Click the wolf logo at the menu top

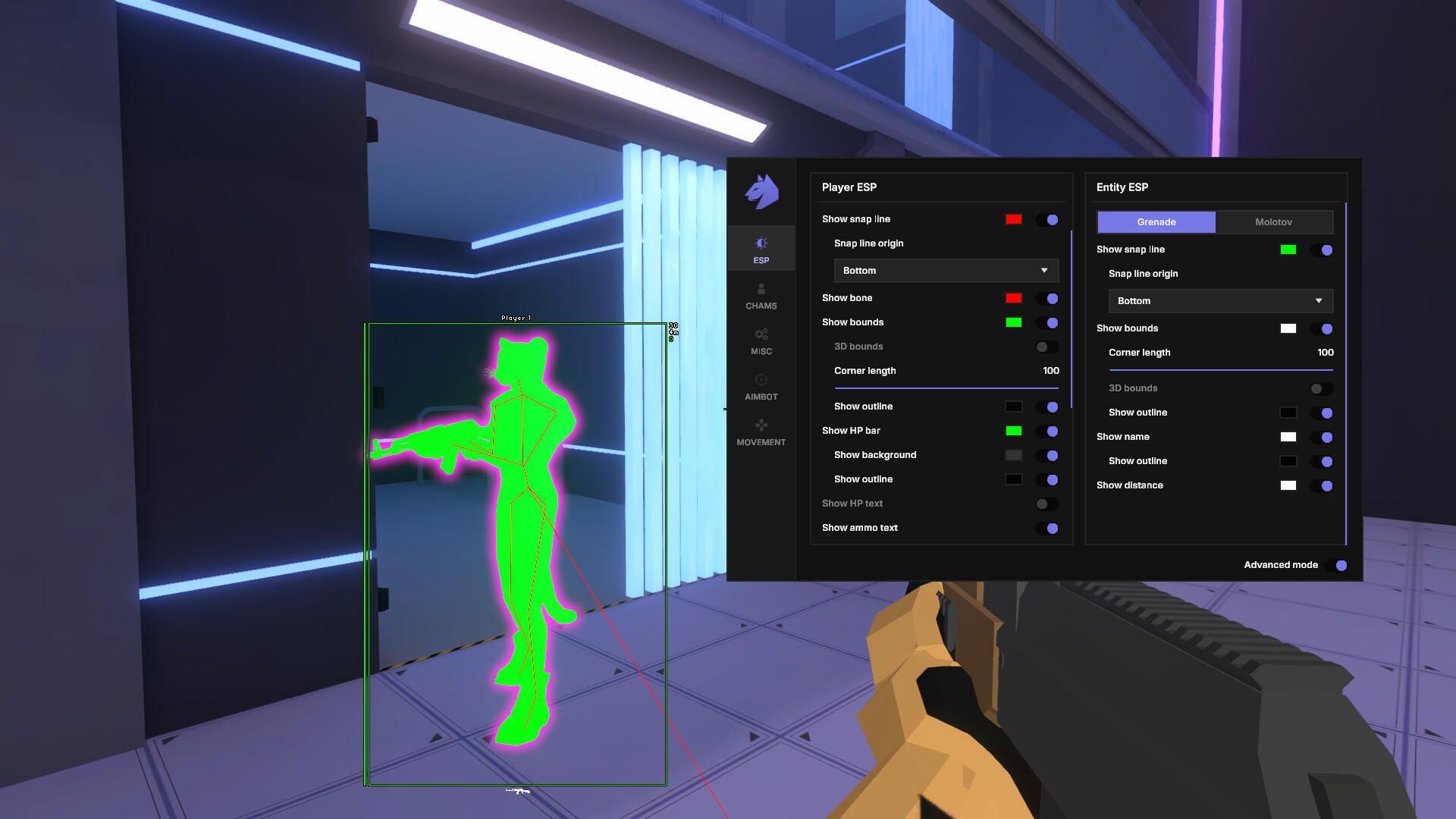coord(761,193)
